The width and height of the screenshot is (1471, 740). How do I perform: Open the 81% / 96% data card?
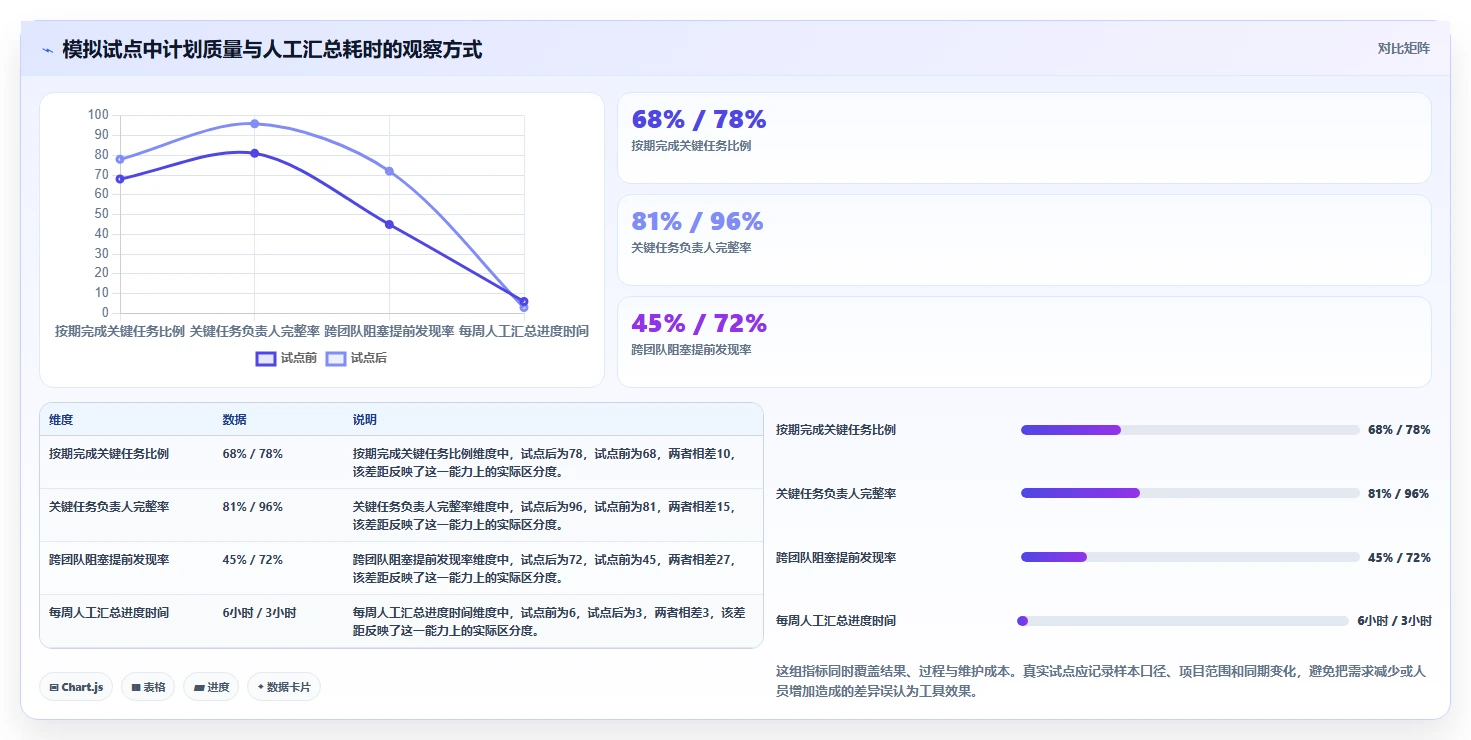point(1024,240)
